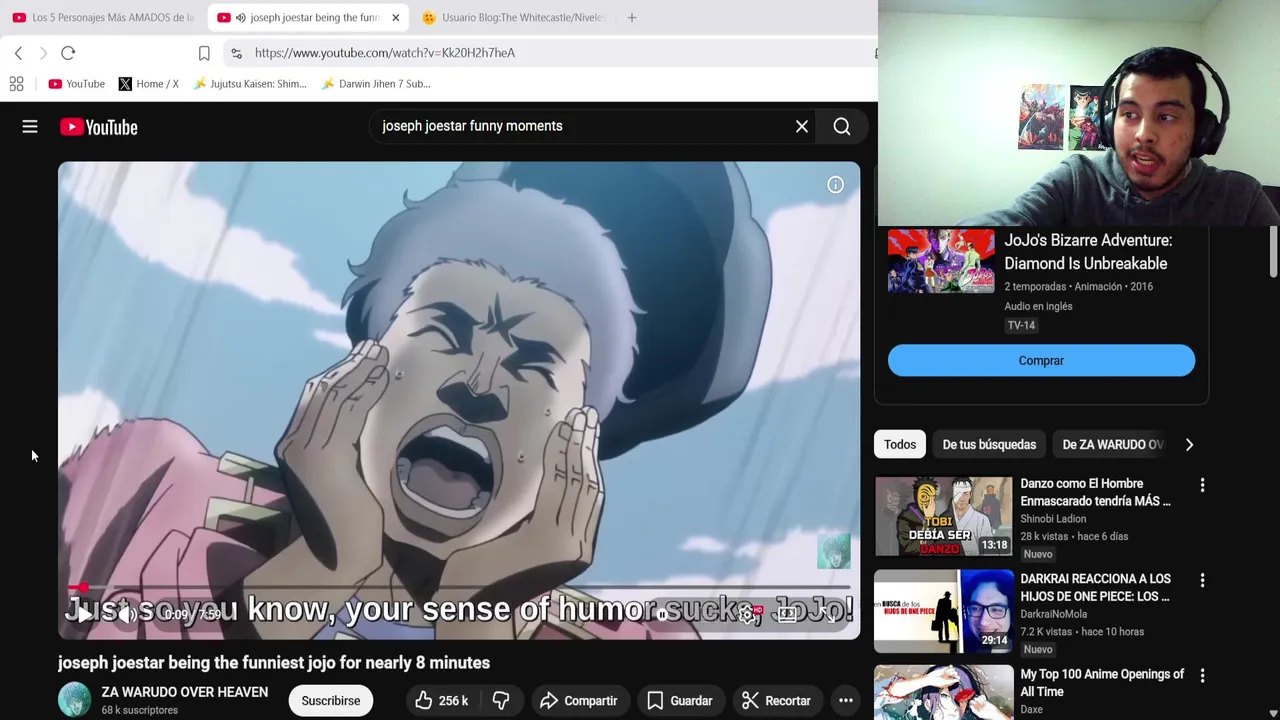
Task: Open the YouTube bookmark
Action: (77, 84)
